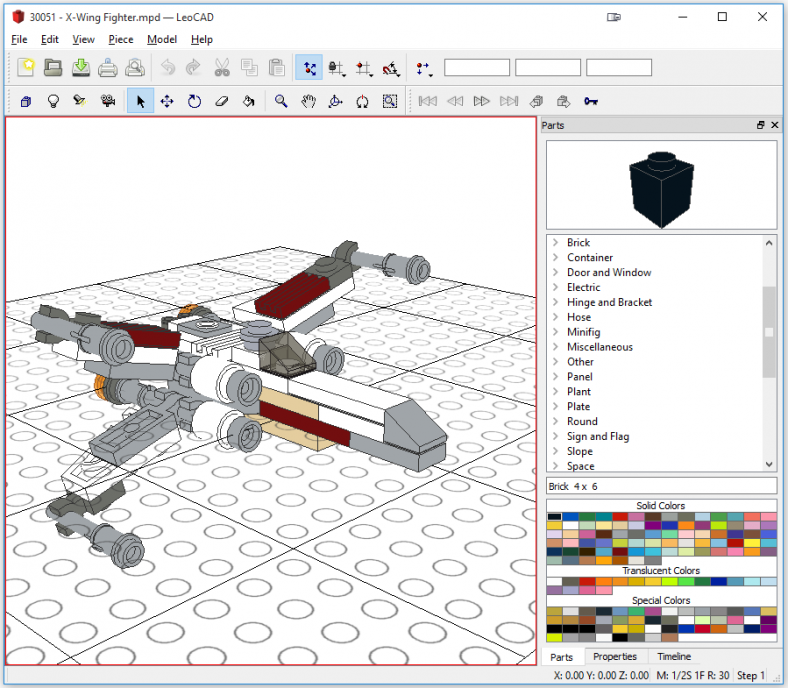Jump to the last step

click(x=509, y=102)
